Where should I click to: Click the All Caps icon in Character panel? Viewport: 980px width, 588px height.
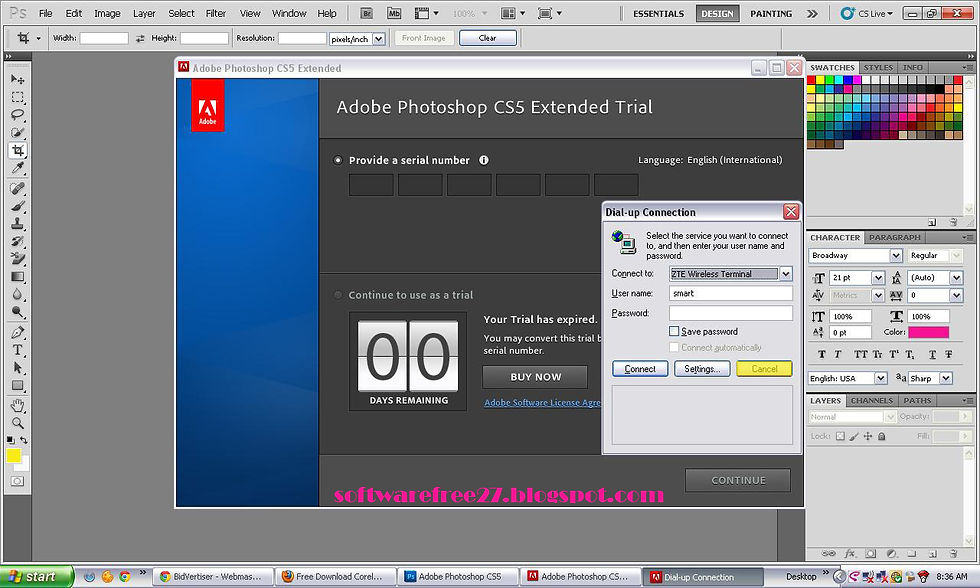[861, 354]
